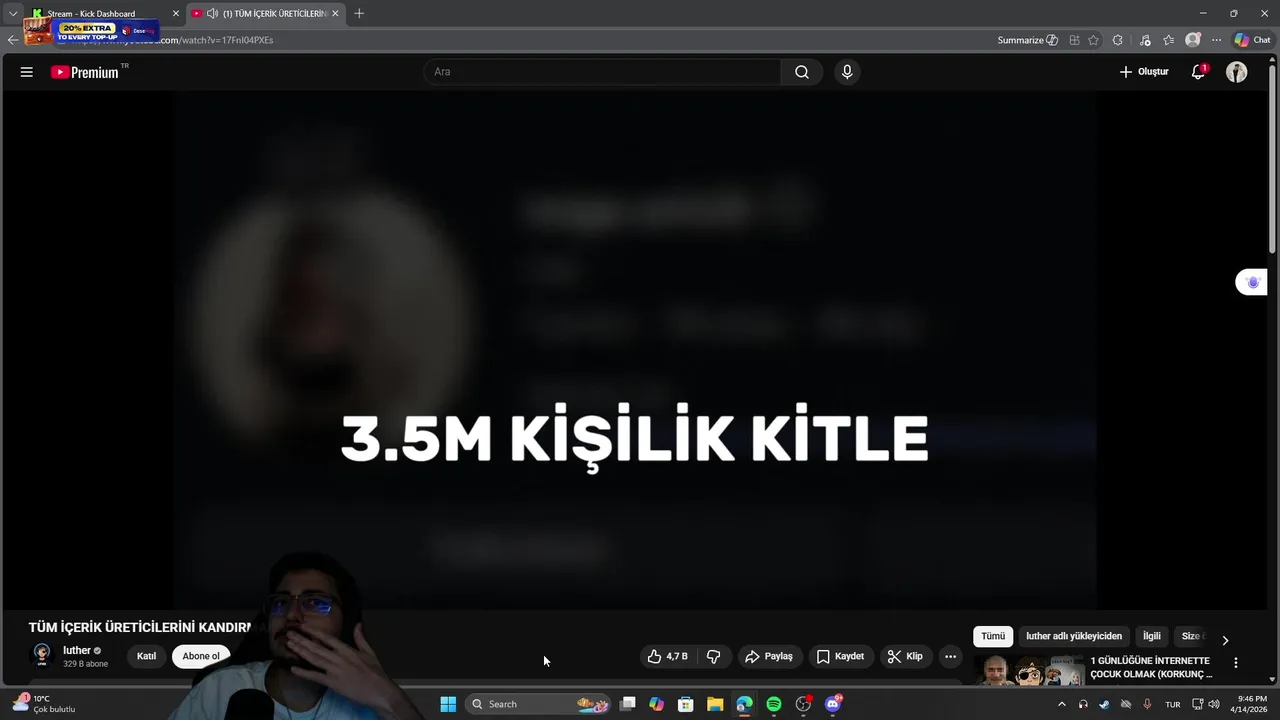Image resolution: width=1280 pixels, height=720 pixels.
Task: Click Summarize in the address bar
Action: (x=1027, y=40)
